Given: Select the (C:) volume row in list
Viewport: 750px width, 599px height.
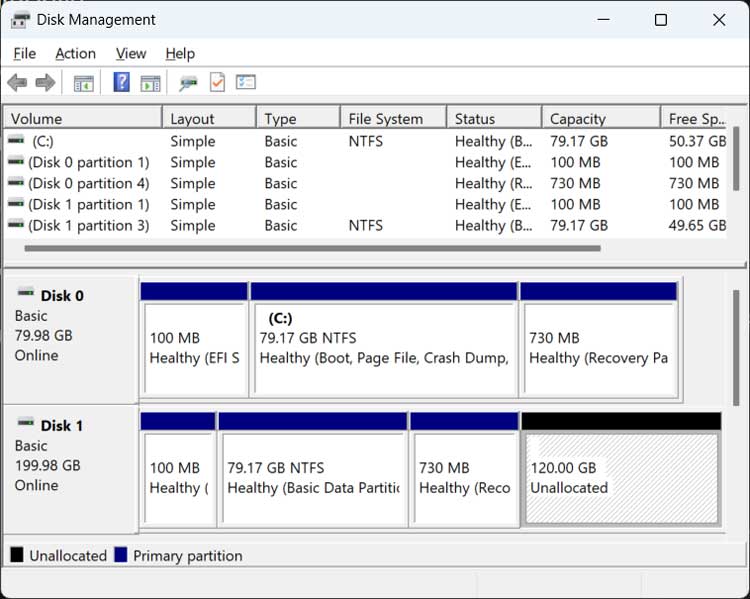Looking at the screenshot, I should 42,141.
